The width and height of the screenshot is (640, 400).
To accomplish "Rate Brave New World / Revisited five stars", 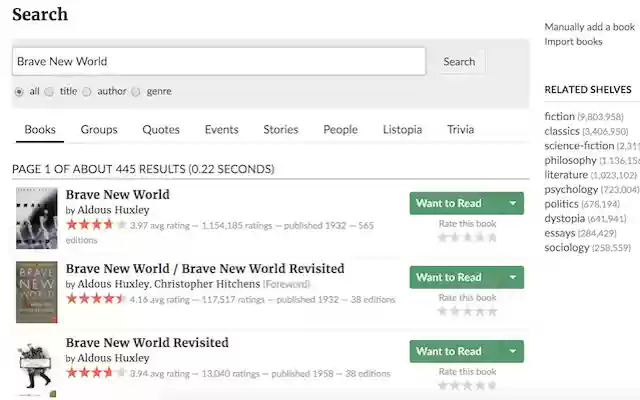I will (x=492, y=311).
